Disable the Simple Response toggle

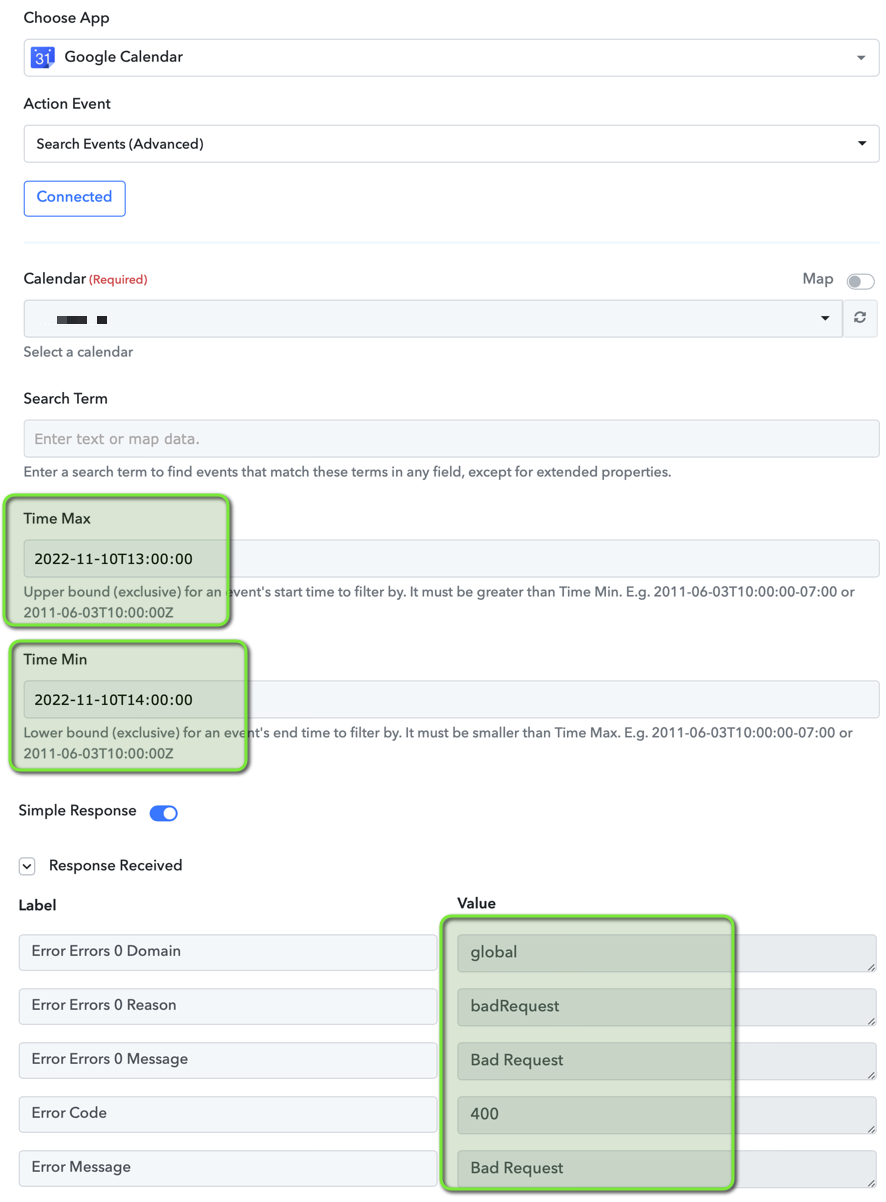tap(164, 813)
